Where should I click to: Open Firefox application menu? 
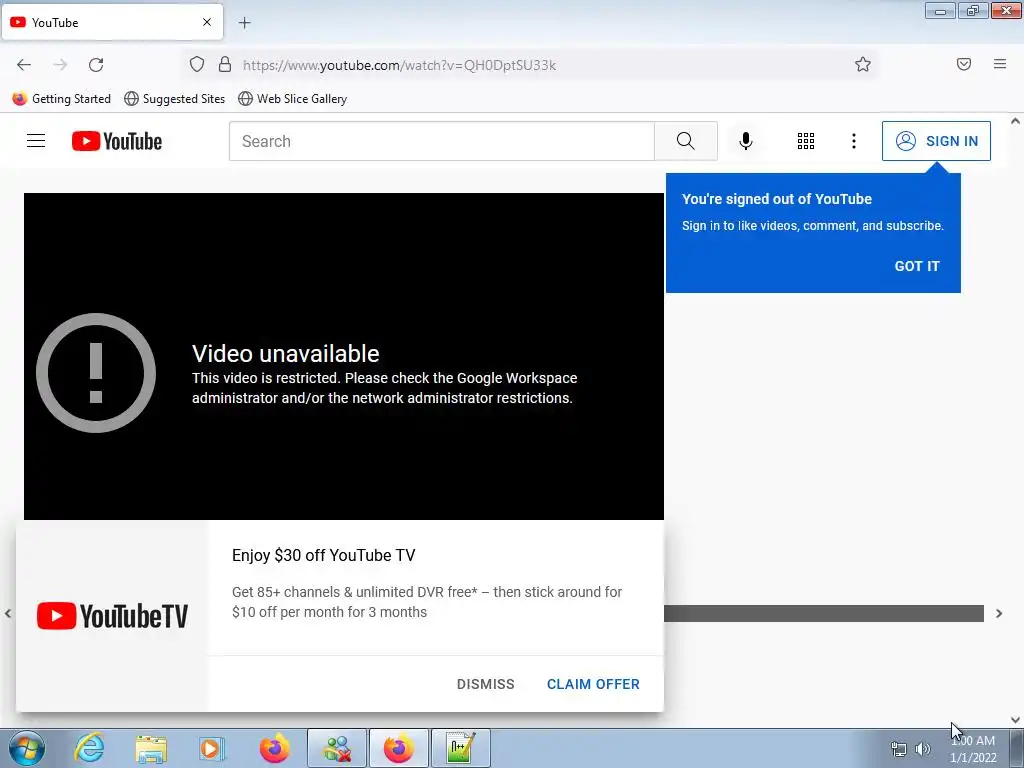coord(1000,64)
